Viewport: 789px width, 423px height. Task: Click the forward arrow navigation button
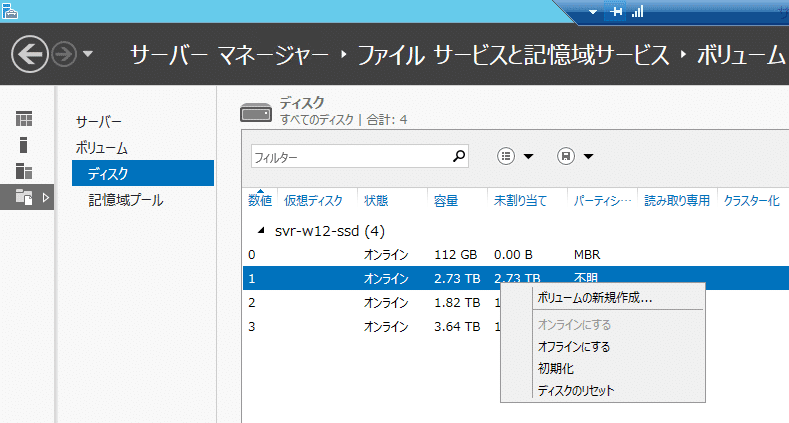(x=64, y=54)
